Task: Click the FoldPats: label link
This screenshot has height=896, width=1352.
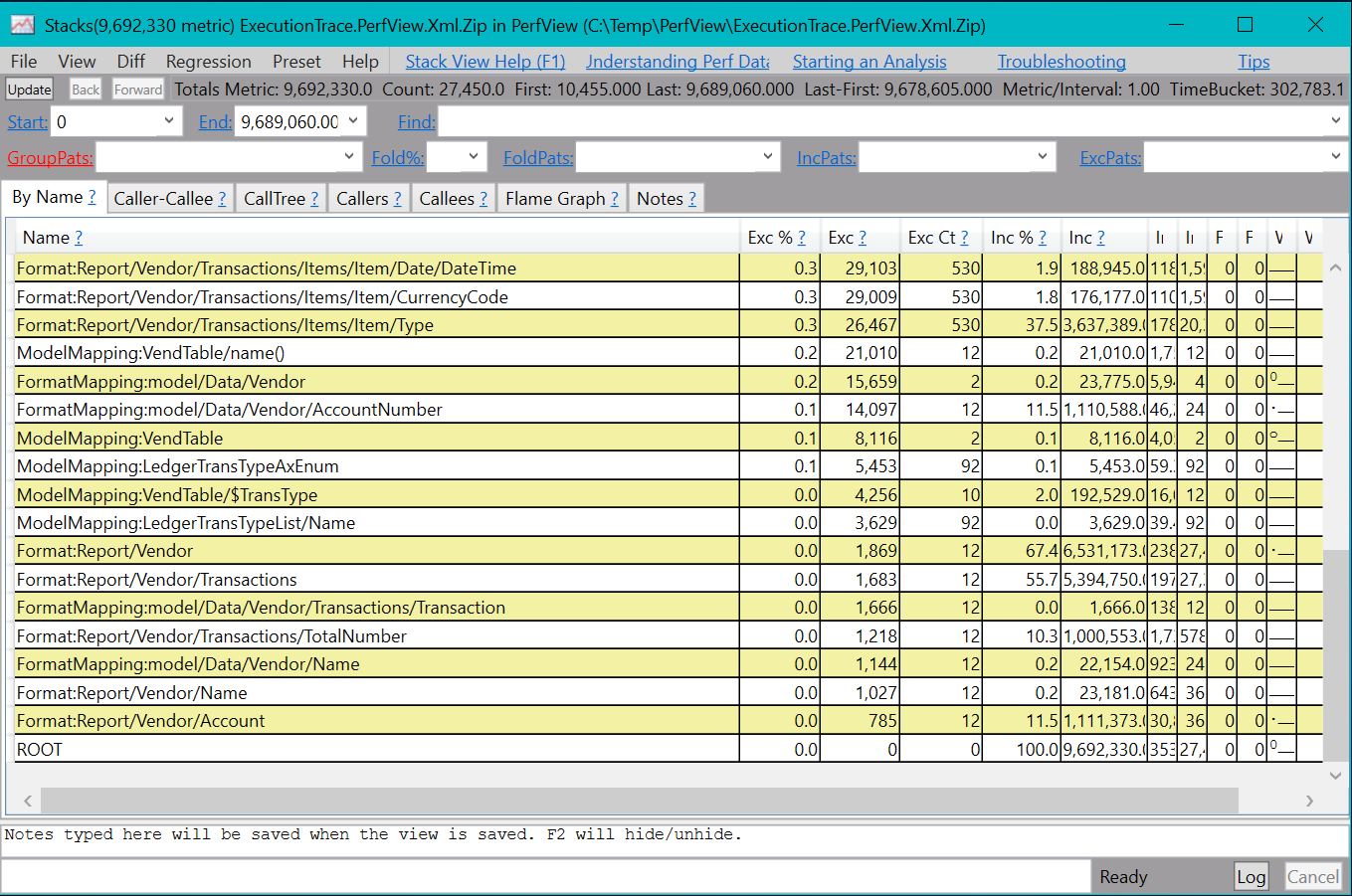Action: 538,158
